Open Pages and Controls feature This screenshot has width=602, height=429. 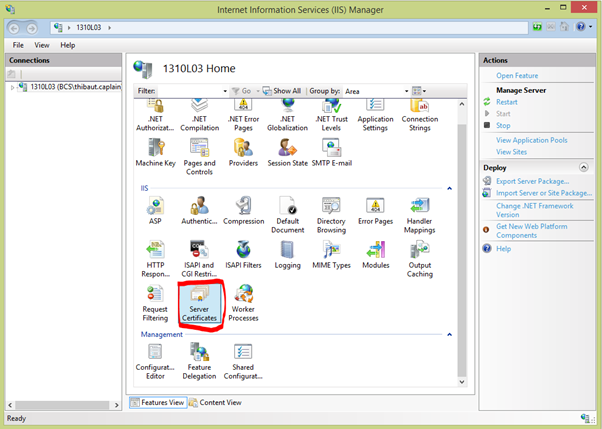199,157
